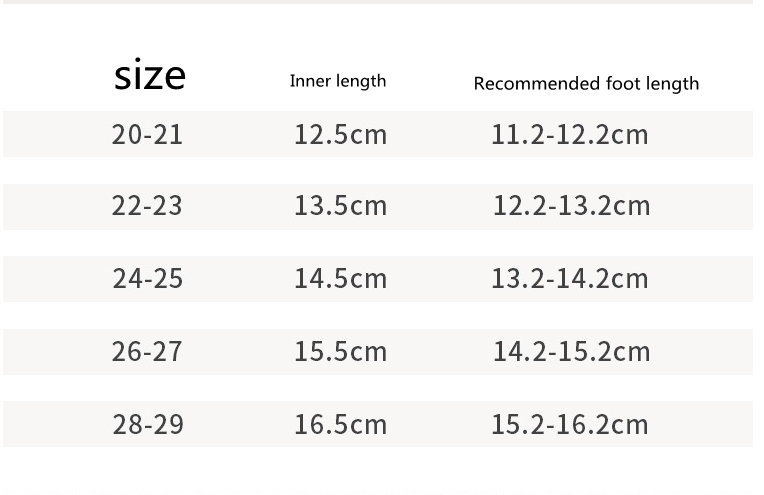Pick the 15.2-16.2cm foot length cell
Screen dimensions: 764x495
point(570,424)
